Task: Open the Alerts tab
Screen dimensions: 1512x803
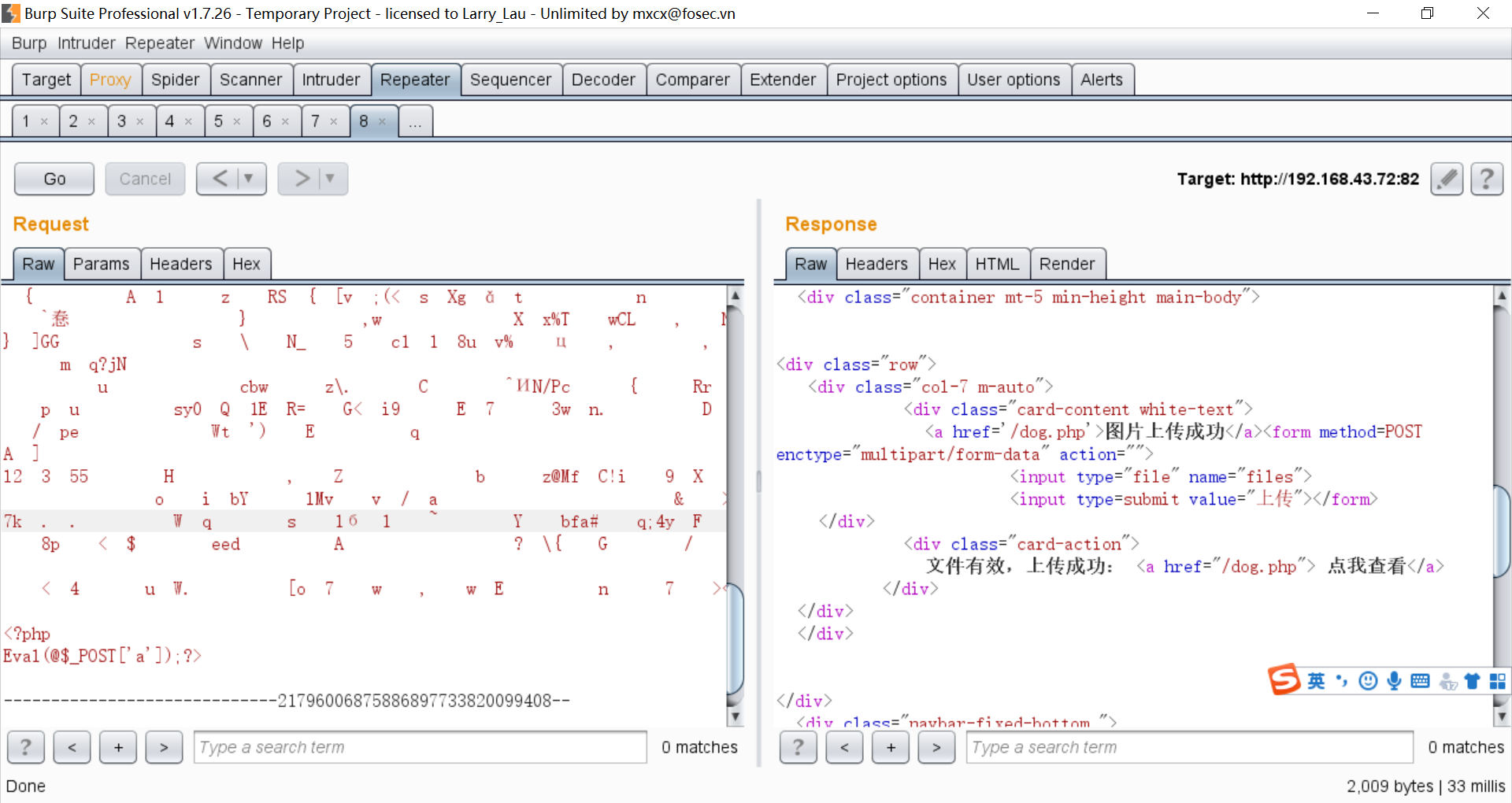Action: [x=1102, y=80]
